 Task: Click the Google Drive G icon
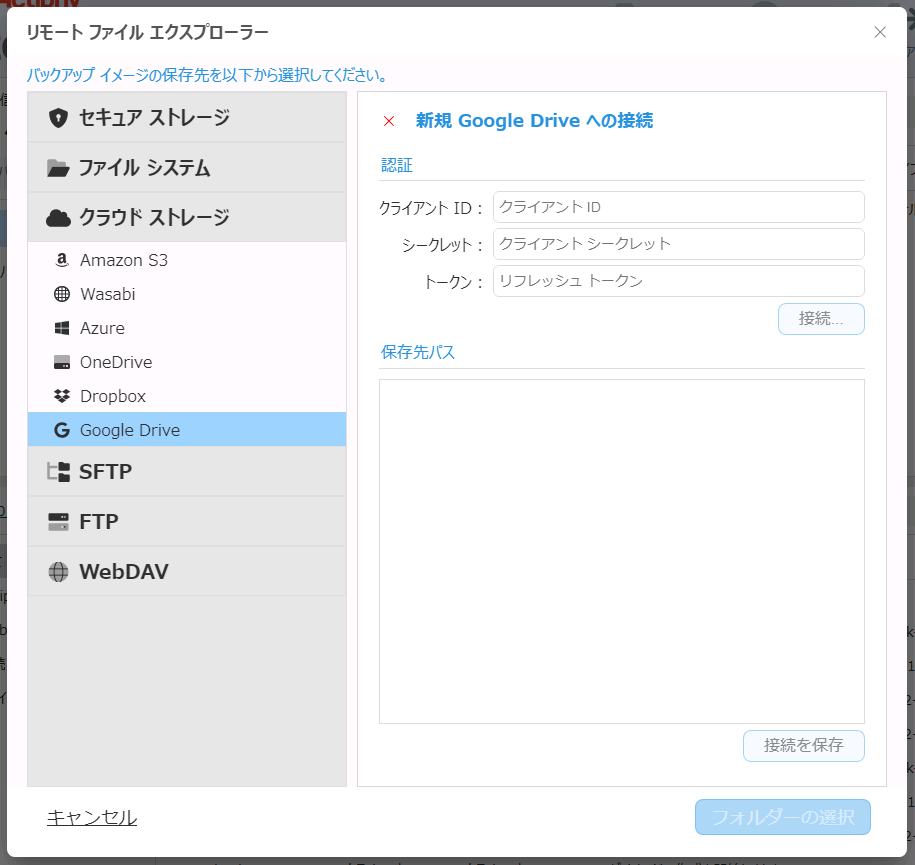click(62, 430)
